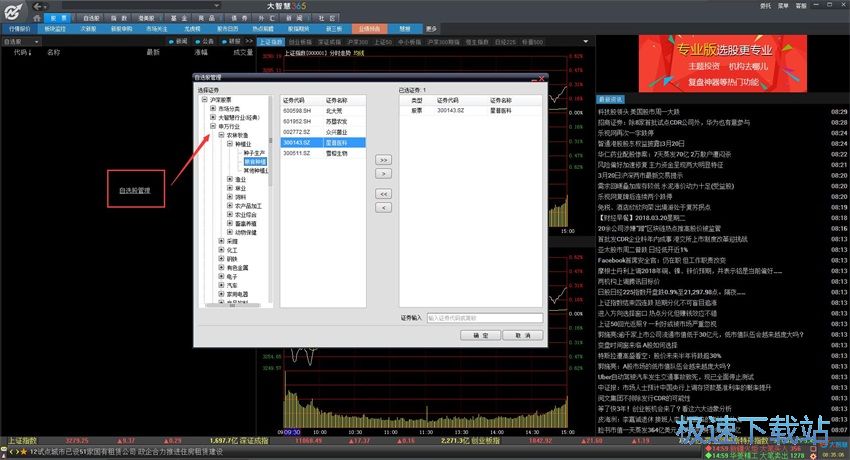
Task: Toggle the 新闻 marker option
Action: (178, 41)
